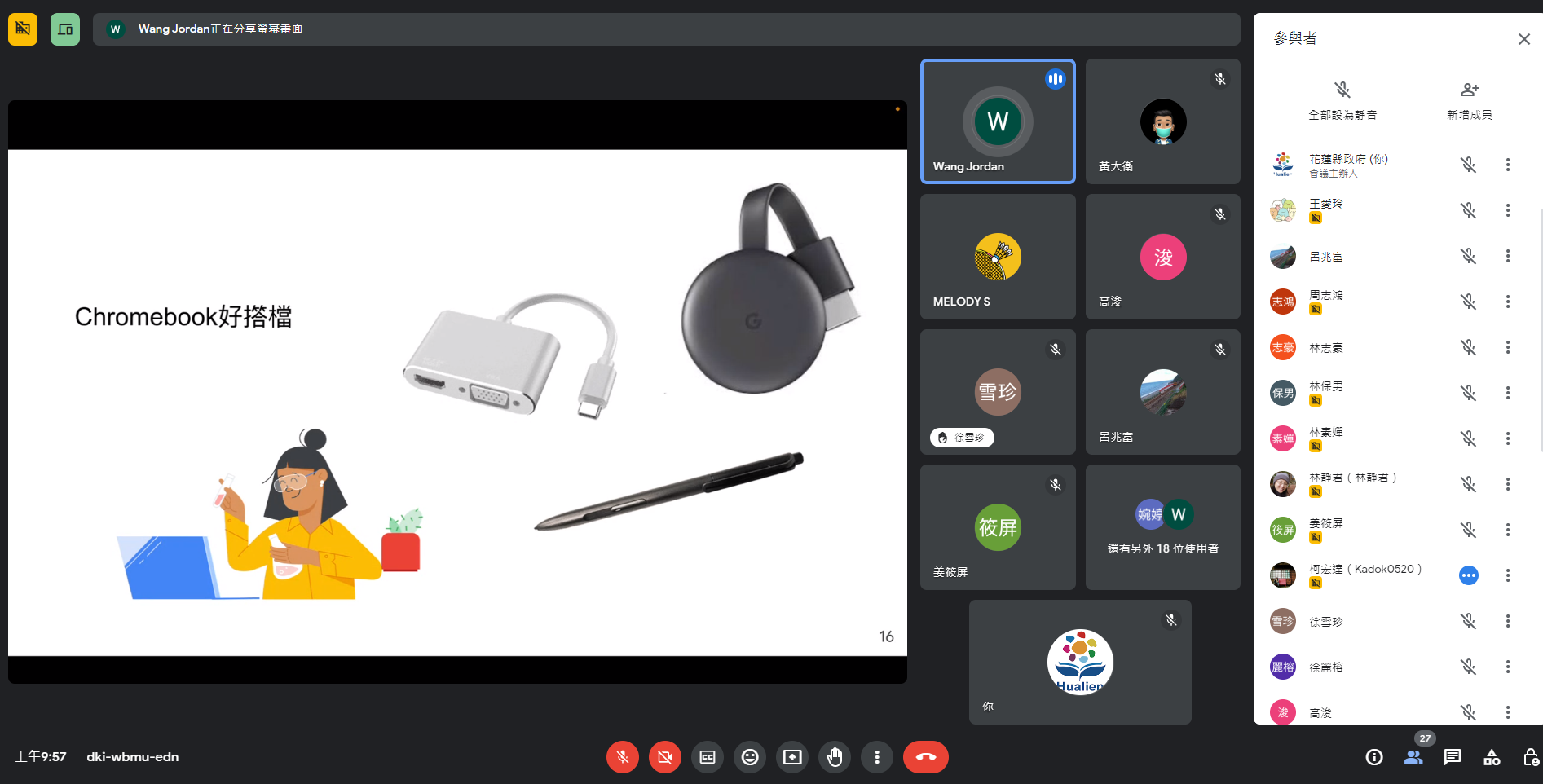Click Add people (新增成員) button
Screen dimensions: 1543x784
click(x=1469, y=100)
